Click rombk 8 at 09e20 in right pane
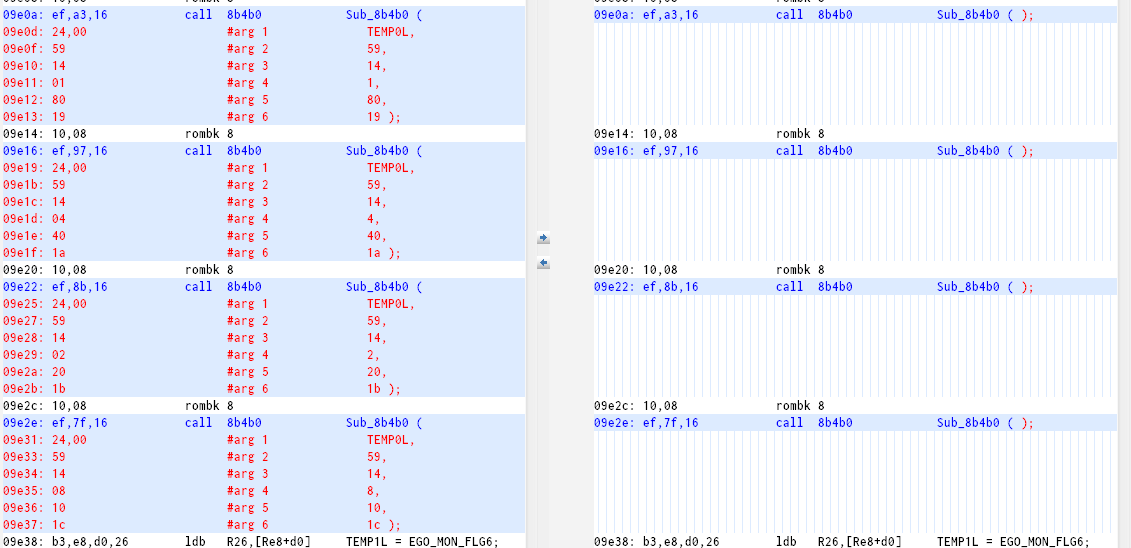Image resolution: width=1131 pixels, height=548 pixels. click(800, 270)
